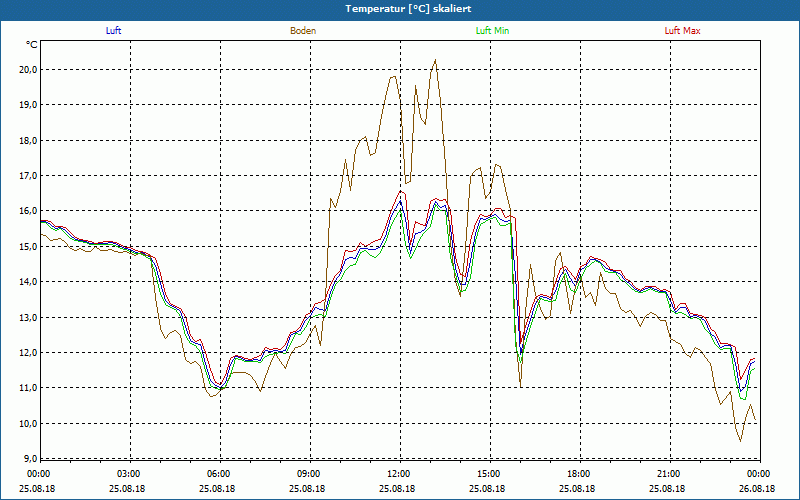This screenshot has width=800, height=500.
Task: Click the 9,0 y-axis label
Action: pos(30,458)
